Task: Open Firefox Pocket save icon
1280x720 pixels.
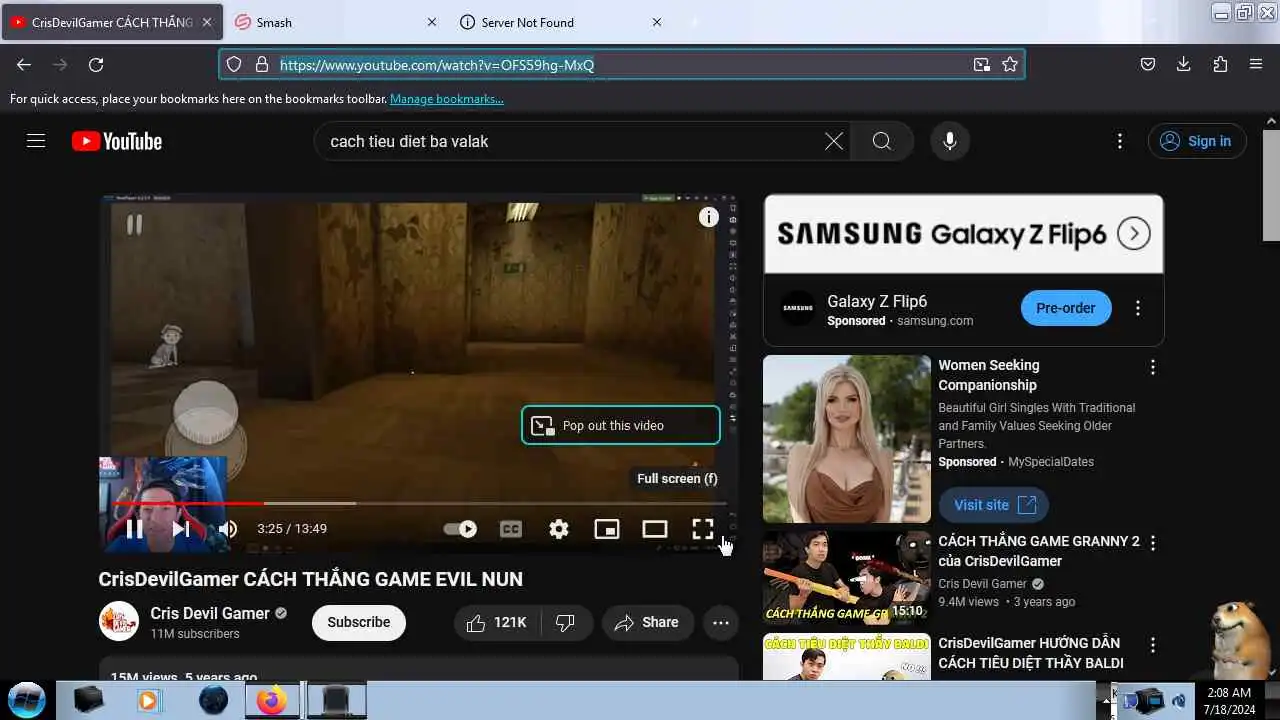Action: (x=1148, y=64)
